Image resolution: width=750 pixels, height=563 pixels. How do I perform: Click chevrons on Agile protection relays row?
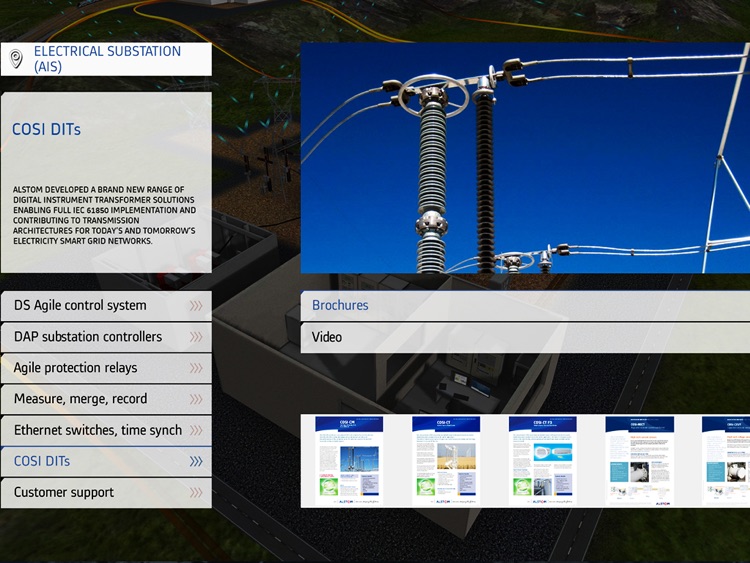pos(196,368)
